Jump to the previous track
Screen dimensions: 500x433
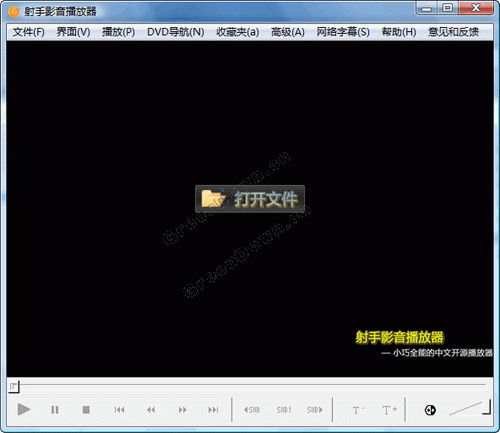[x=119, y=410]
